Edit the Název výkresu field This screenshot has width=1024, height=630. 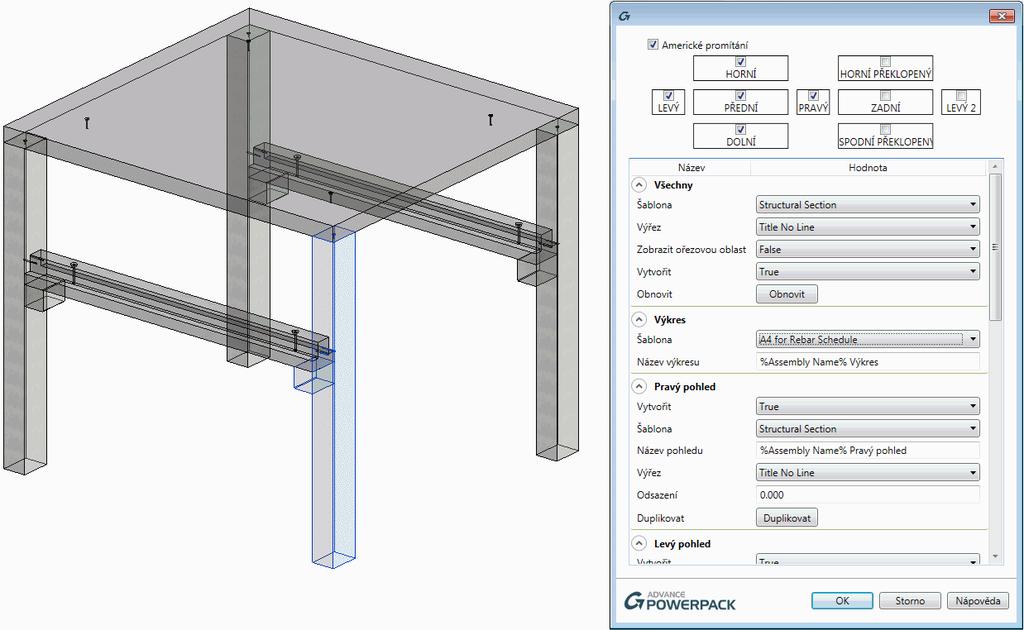point(868,362)
